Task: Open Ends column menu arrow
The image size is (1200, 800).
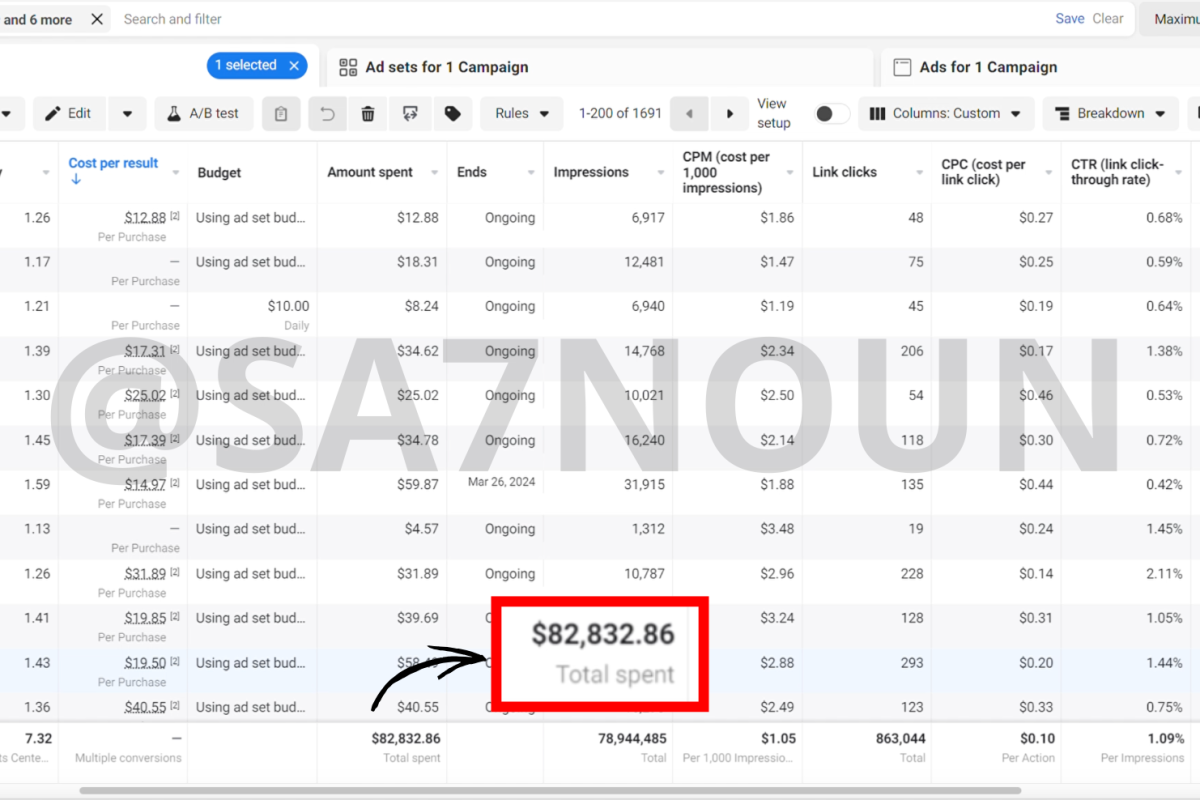Action: [x=531, y=173]
